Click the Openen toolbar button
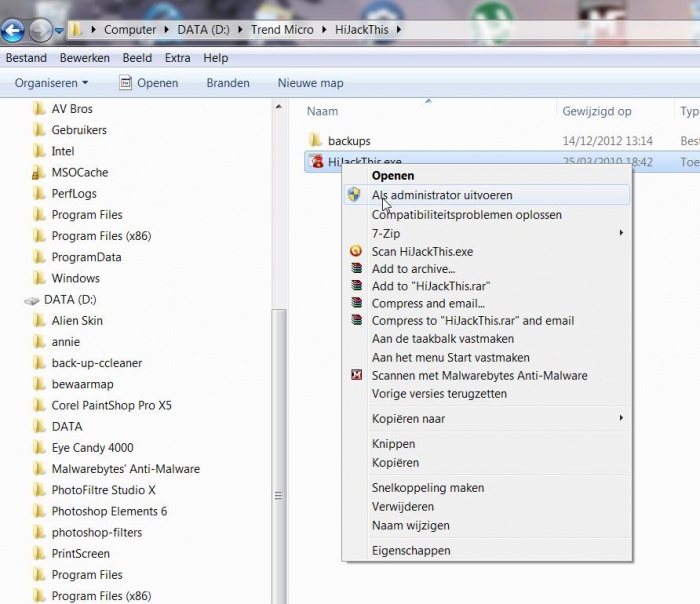 [149, 83]
